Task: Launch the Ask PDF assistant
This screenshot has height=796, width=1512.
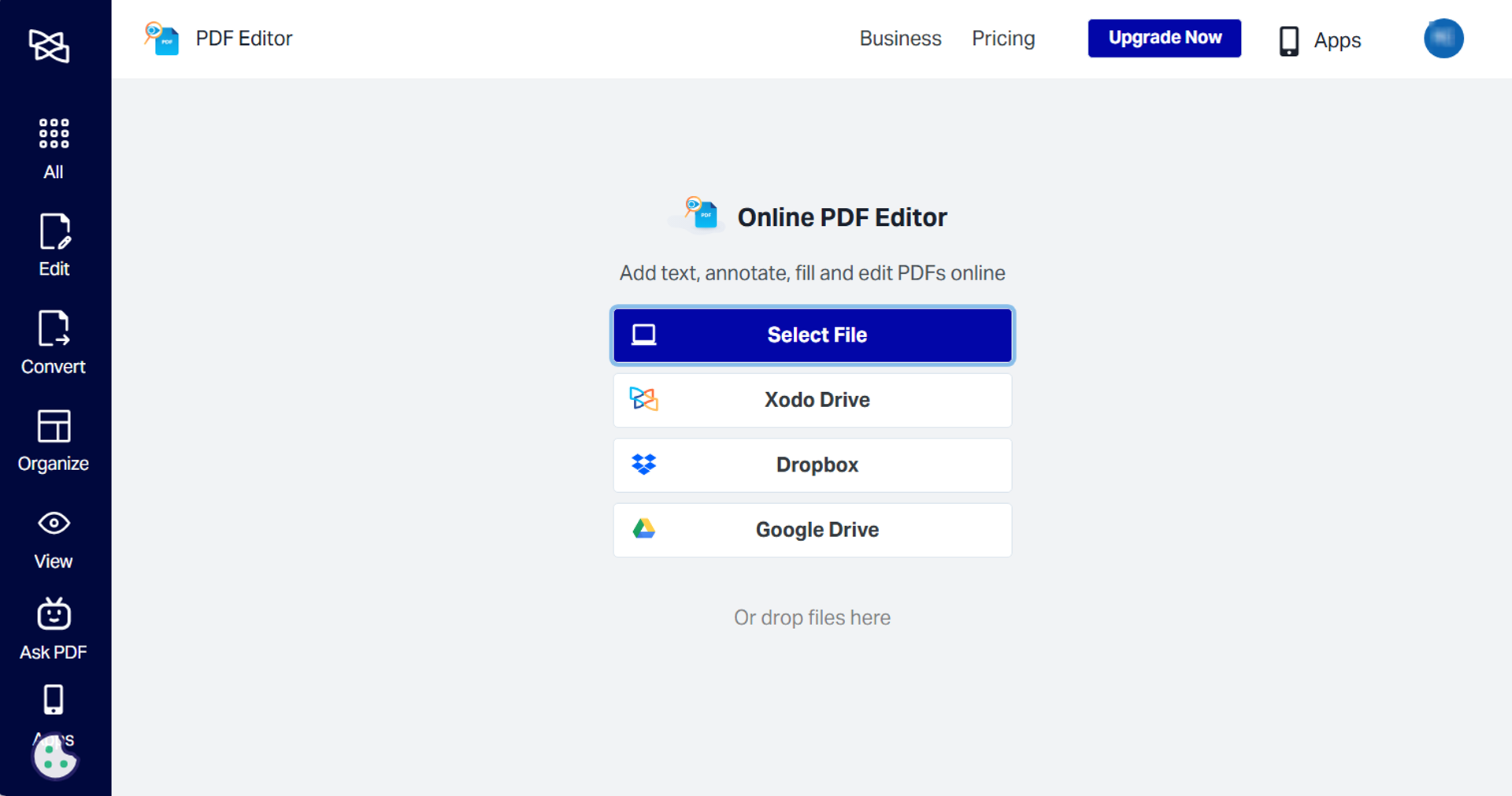Action: coord(54,629)
